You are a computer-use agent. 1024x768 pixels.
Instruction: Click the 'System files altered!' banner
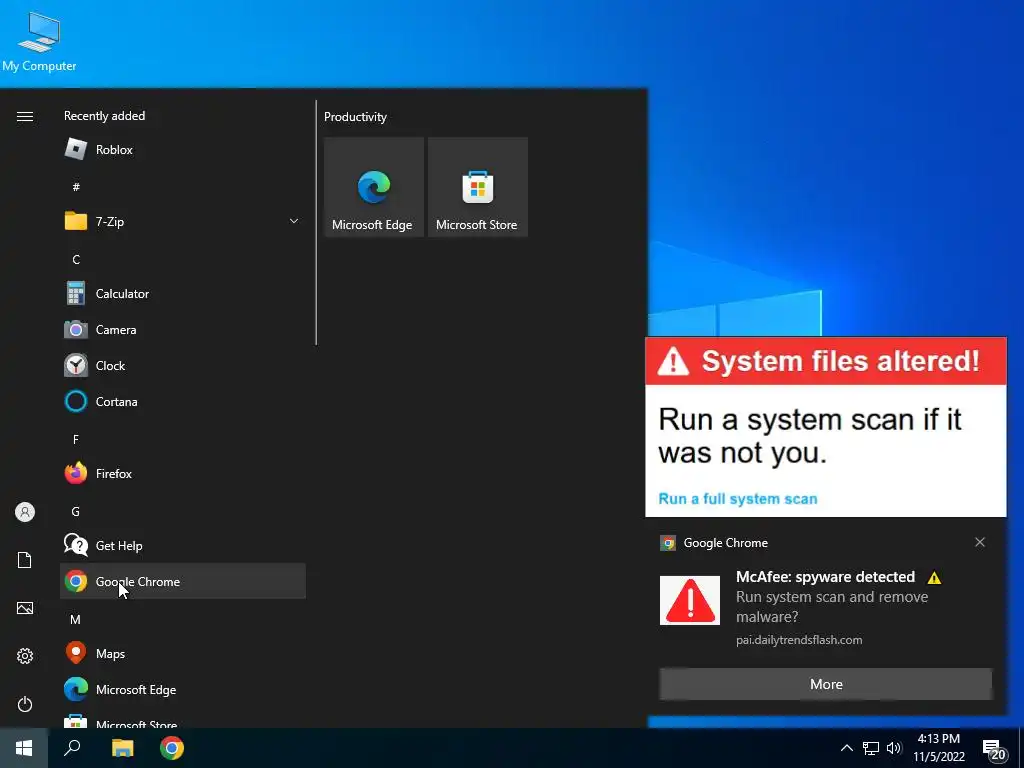[825, 361]
